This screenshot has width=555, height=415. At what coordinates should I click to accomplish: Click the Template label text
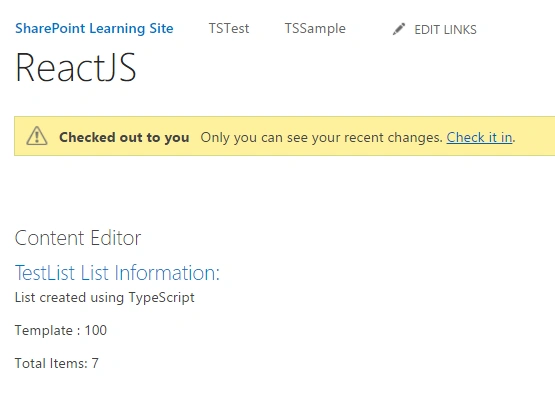pos(44,330)
